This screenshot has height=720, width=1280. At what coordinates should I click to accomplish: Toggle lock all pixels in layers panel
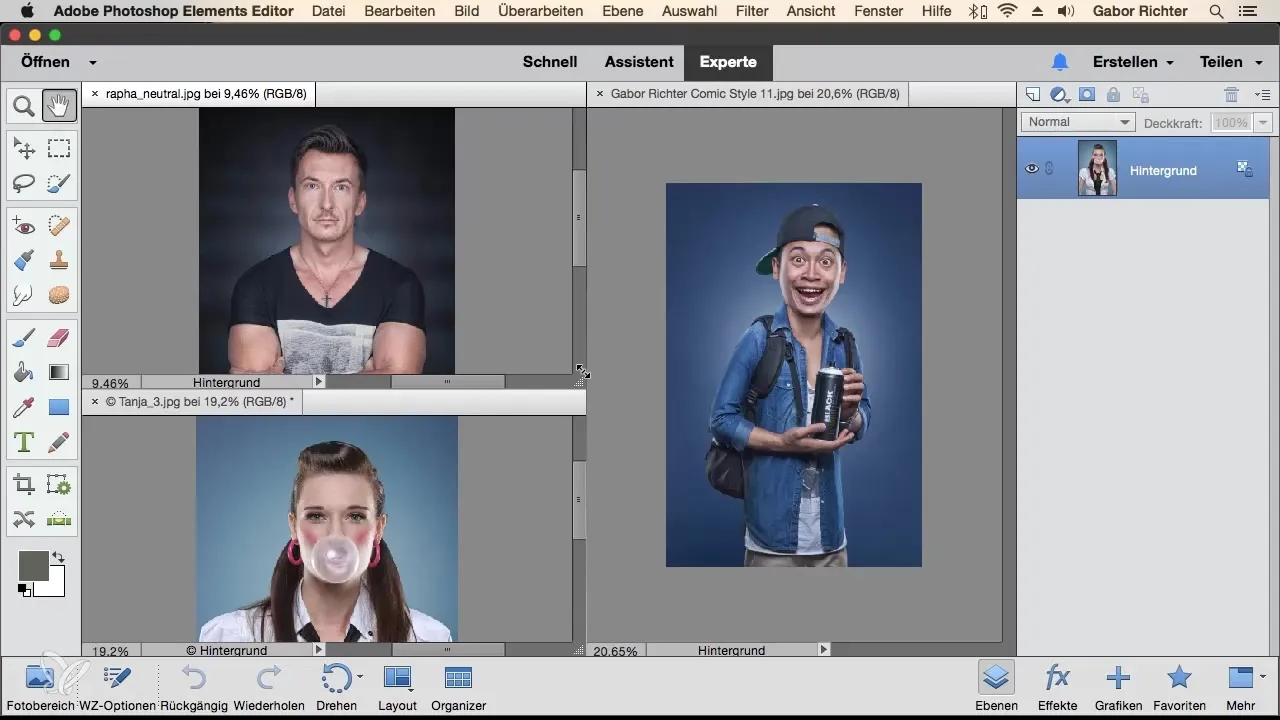(1113, 95)
